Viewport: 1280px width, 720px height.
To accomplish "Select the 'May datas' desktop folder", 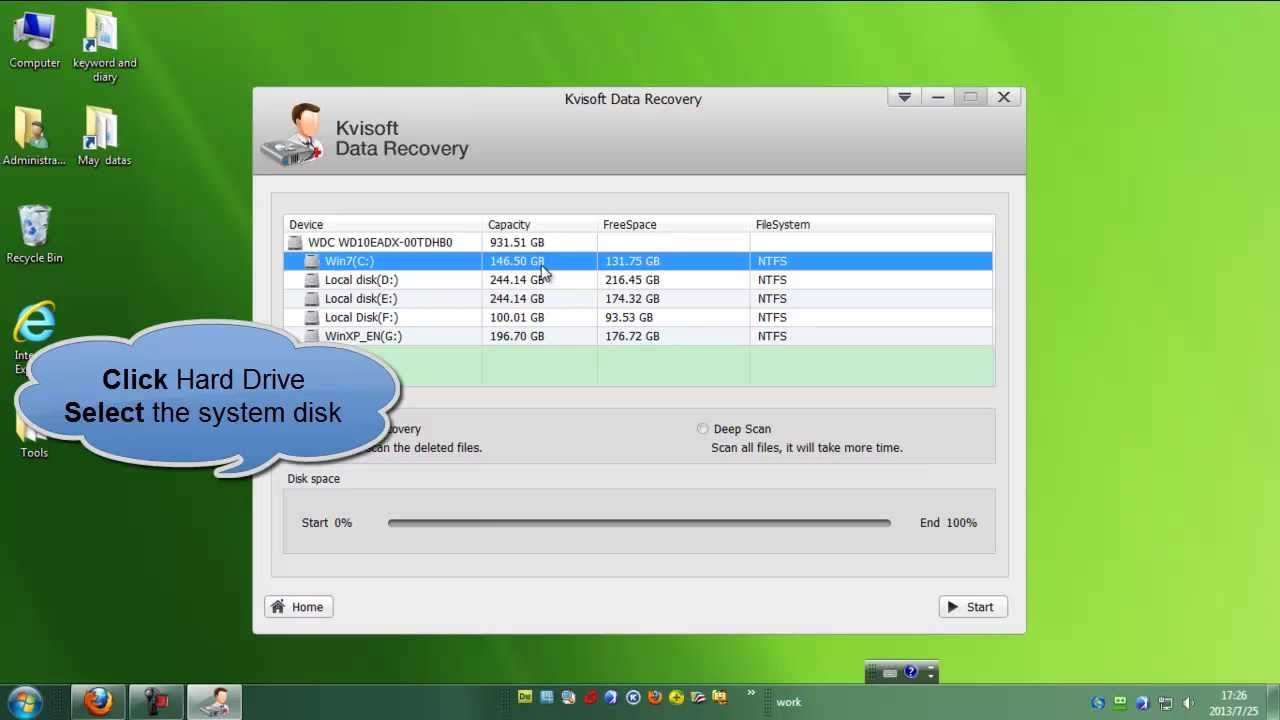I will point(104,137).
